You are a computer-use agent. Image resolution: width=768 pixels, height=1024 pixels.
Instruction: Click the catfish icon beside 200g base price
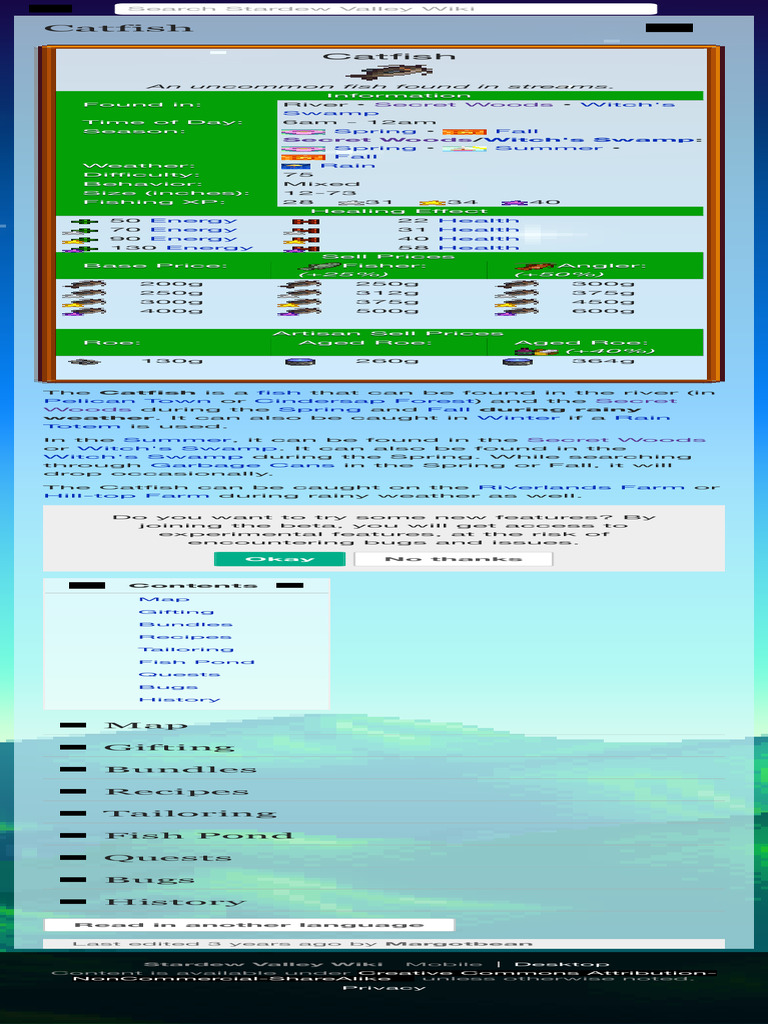point(84,284)
